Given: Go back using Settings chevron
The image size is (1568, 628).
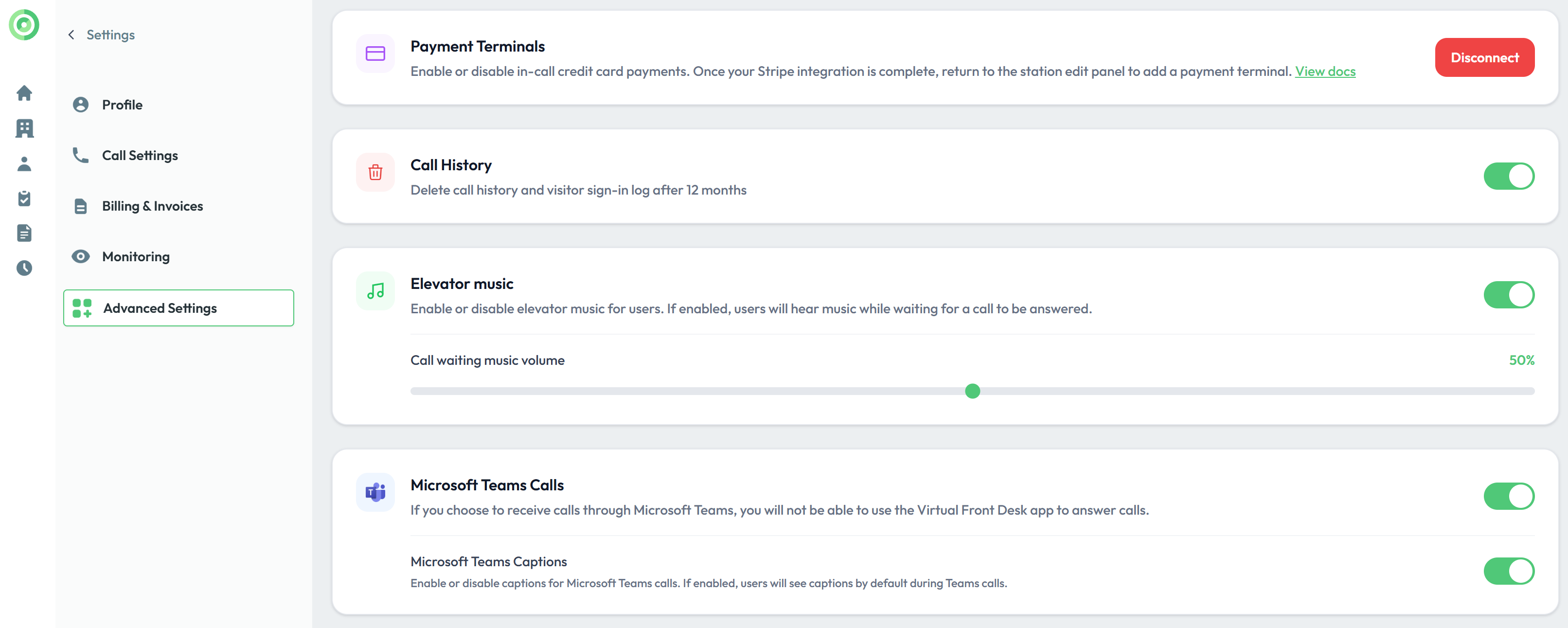Looking at the screenshot, I should 72,35.
